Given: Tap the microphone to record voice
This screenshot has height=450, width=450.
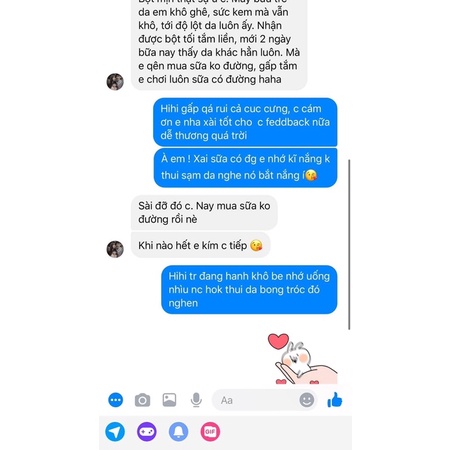Looking at the screenshot, I should tap(196, 400).
